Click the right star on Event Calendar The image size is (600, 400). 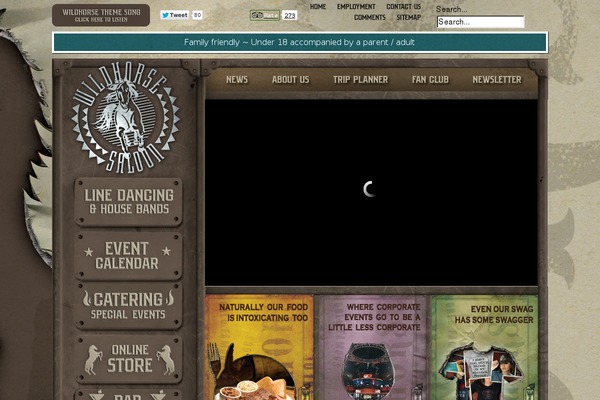click(166, 251)
